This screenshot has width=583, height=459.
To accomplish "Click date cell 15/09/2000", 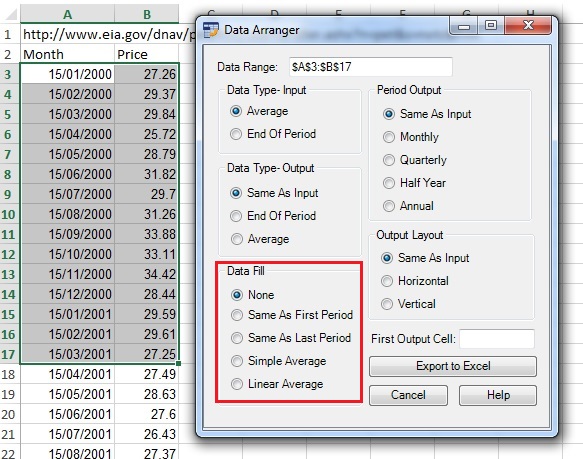I will pos(67,234).
